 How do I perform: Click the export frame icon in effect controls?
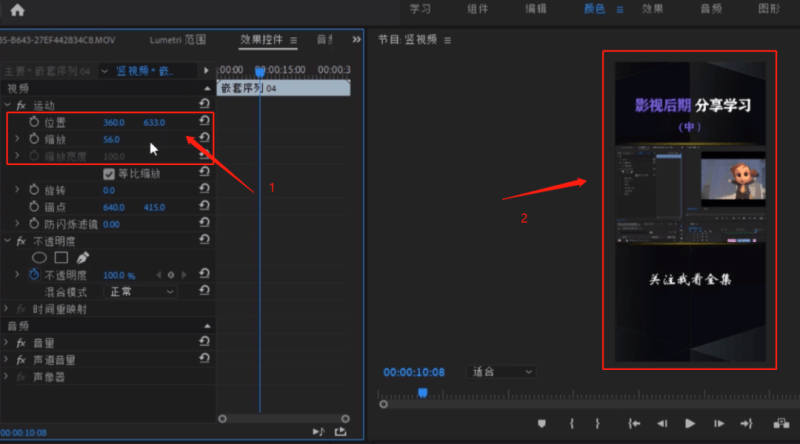(x=340, y=432)
